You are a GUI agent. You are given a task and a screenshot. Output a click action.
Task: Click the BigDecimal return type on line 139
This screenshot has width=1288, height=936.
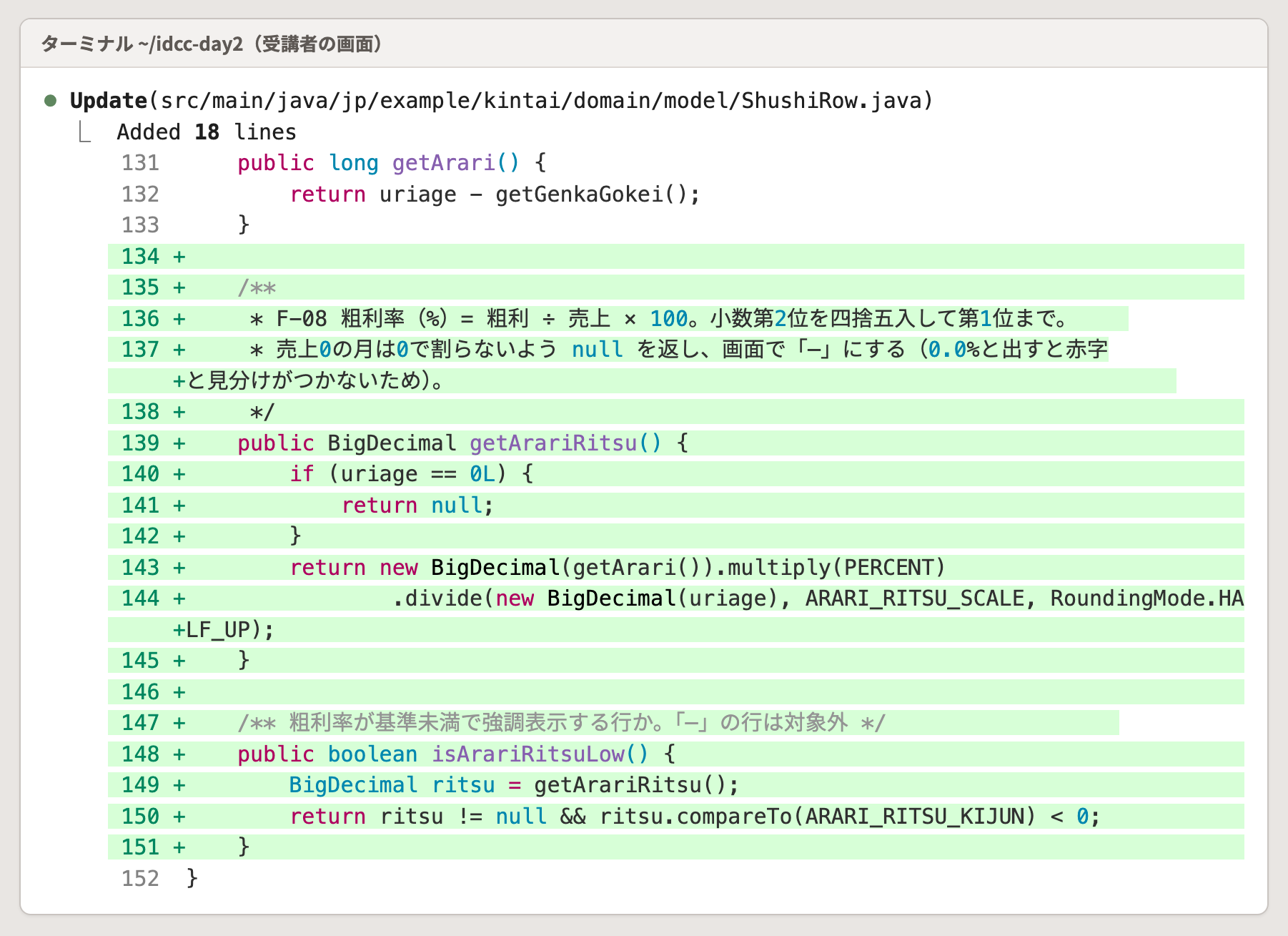392,443
